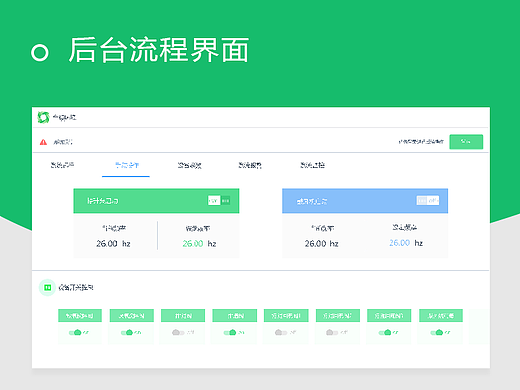This screenshot has width=520, height=390.
Task: Toggle the switch in the fourth device card
Action: click(230, 332)
